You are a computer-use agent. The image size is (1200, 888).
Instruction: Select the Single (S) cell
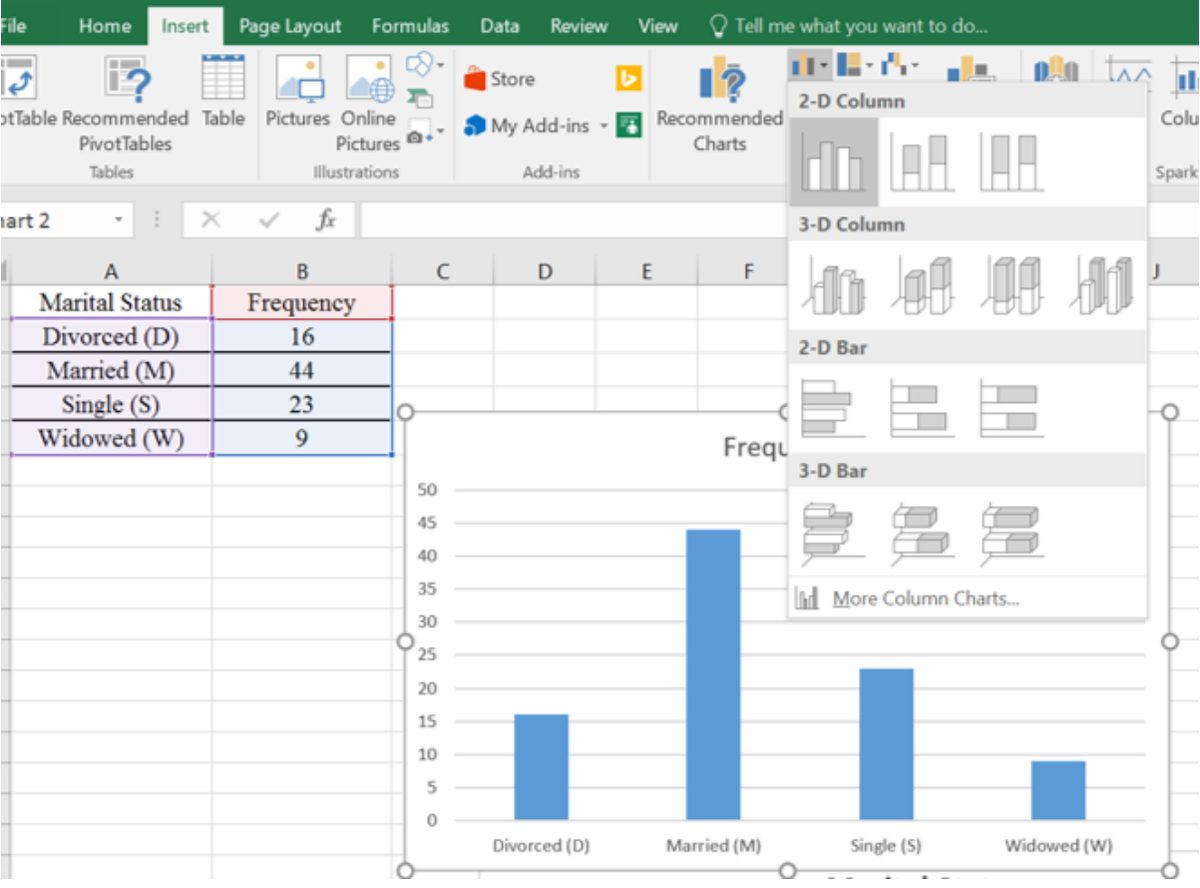click(111, 405)
